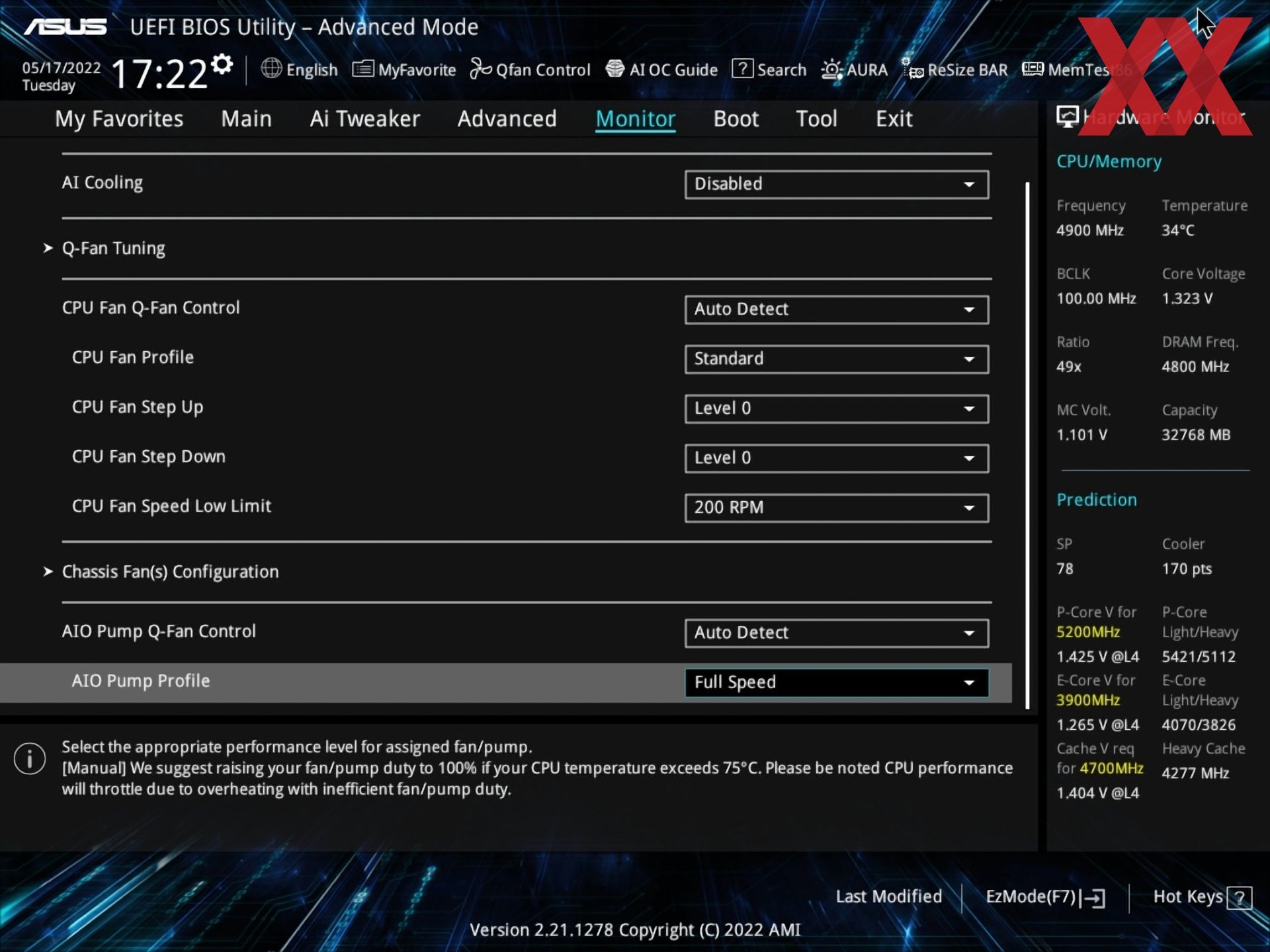Click Last Modified at the bottom
This screenshot has width=1270, height=952.
(888, 896)
